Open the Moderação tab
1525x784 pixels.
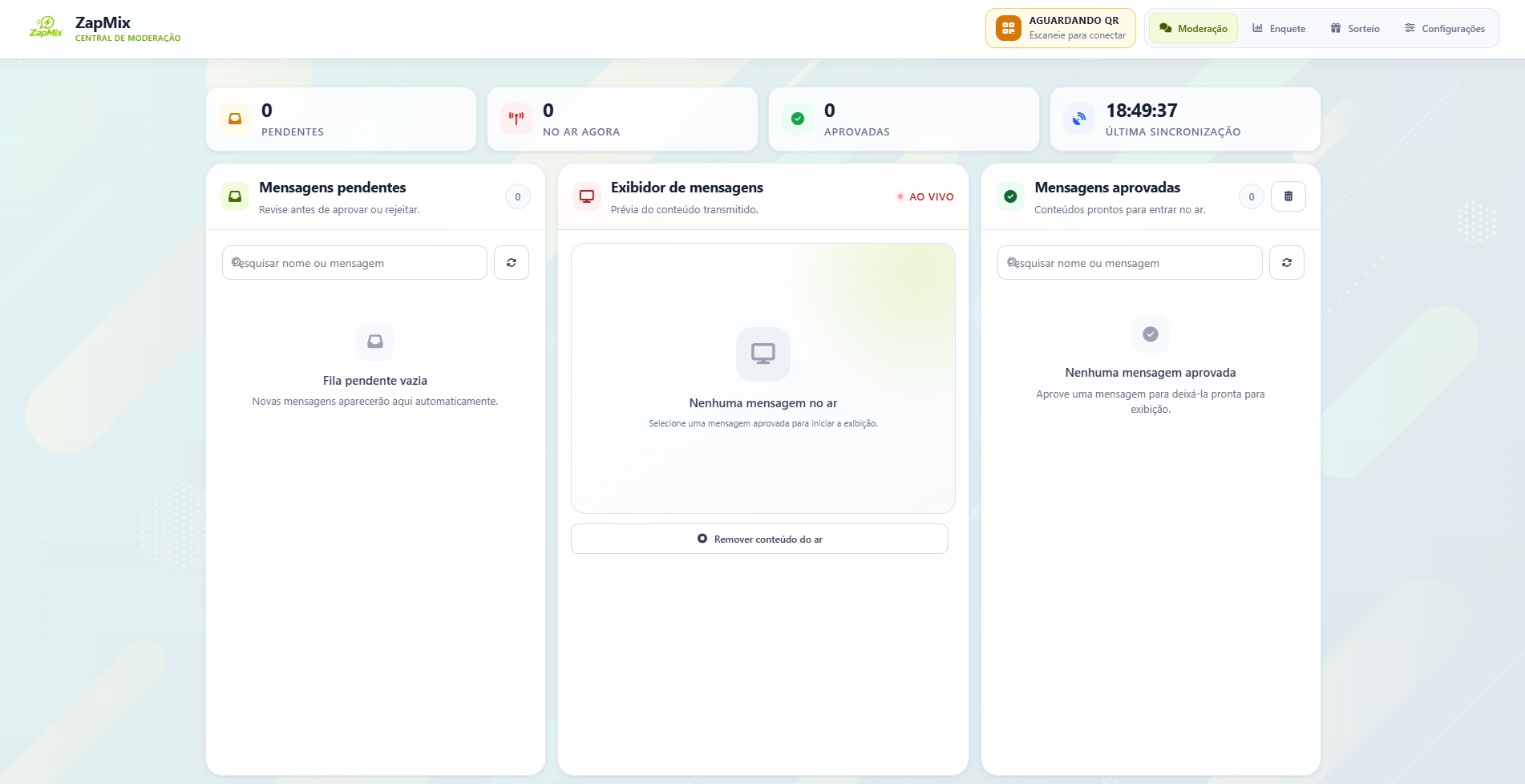1193,28
